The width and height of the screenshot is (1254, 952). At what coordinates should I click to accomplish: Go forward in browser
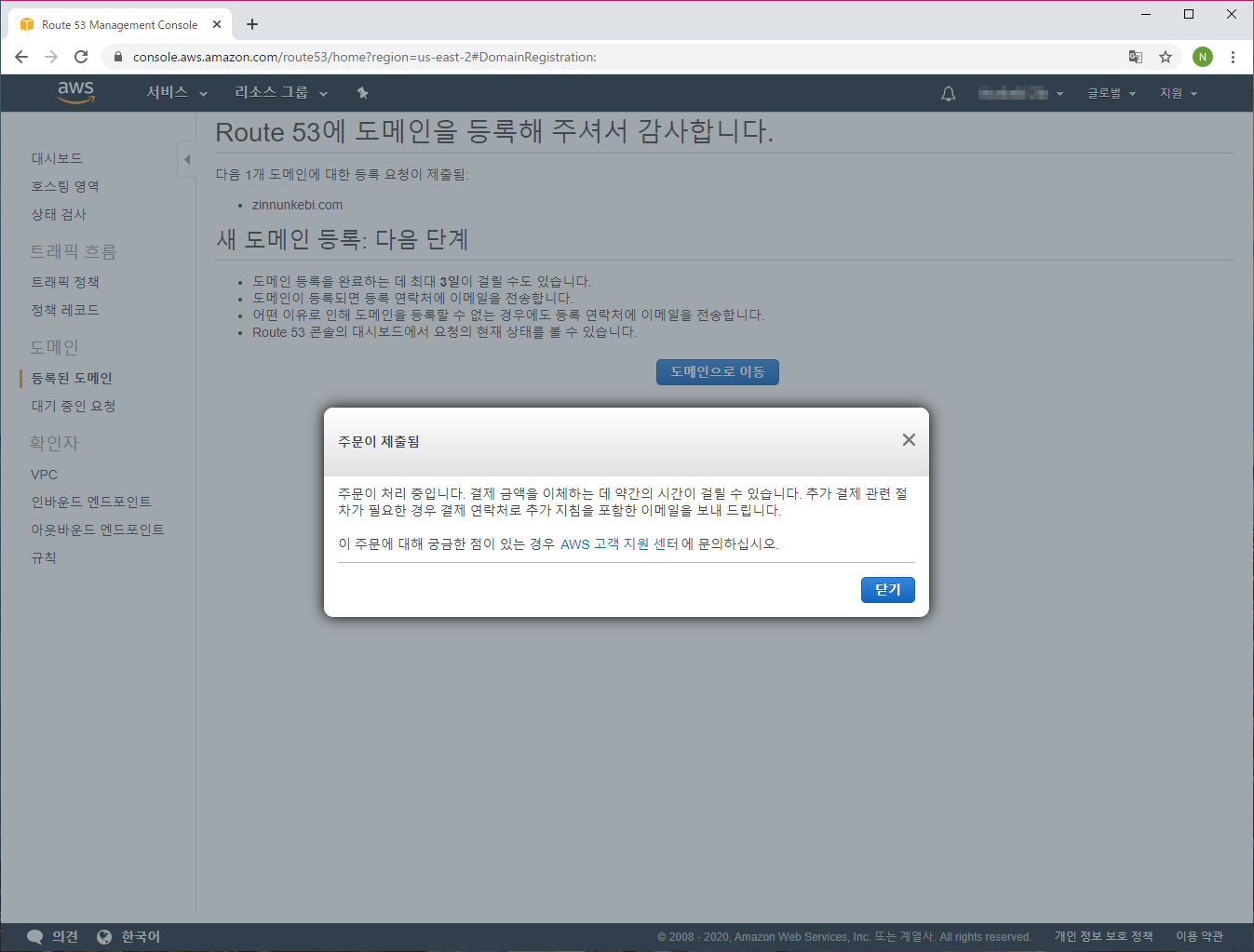click(51, 57)
